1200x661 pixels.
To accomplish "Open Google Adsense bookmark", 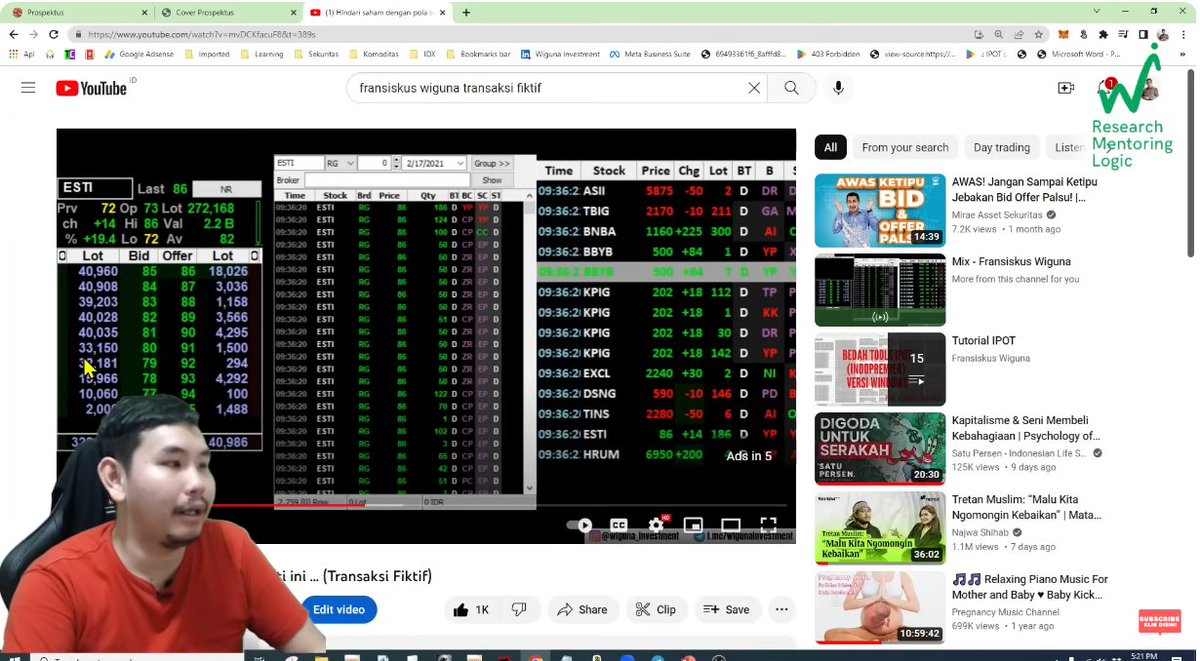I will pos(139,54).
